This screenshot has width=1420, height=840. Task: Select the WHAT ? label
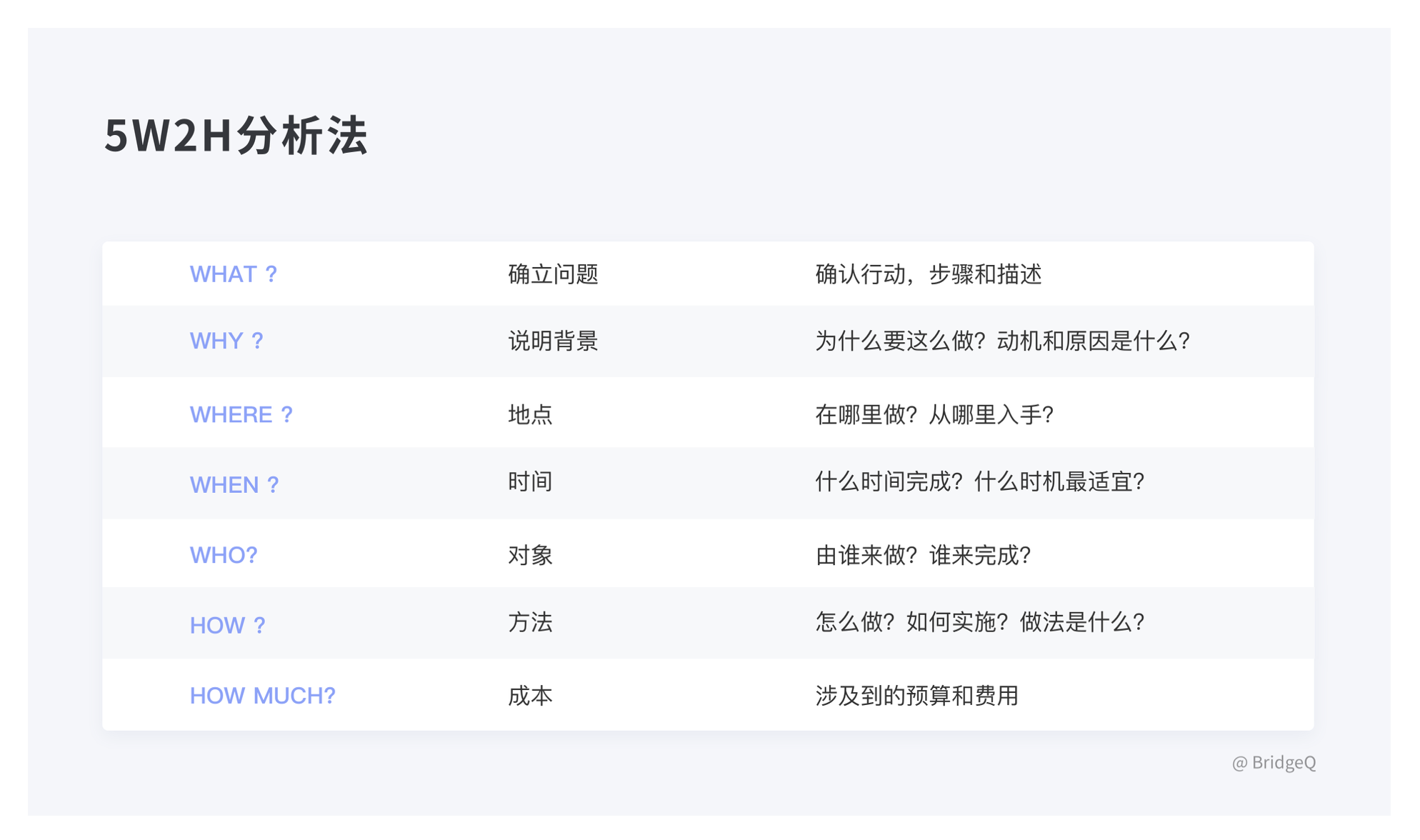233,274
